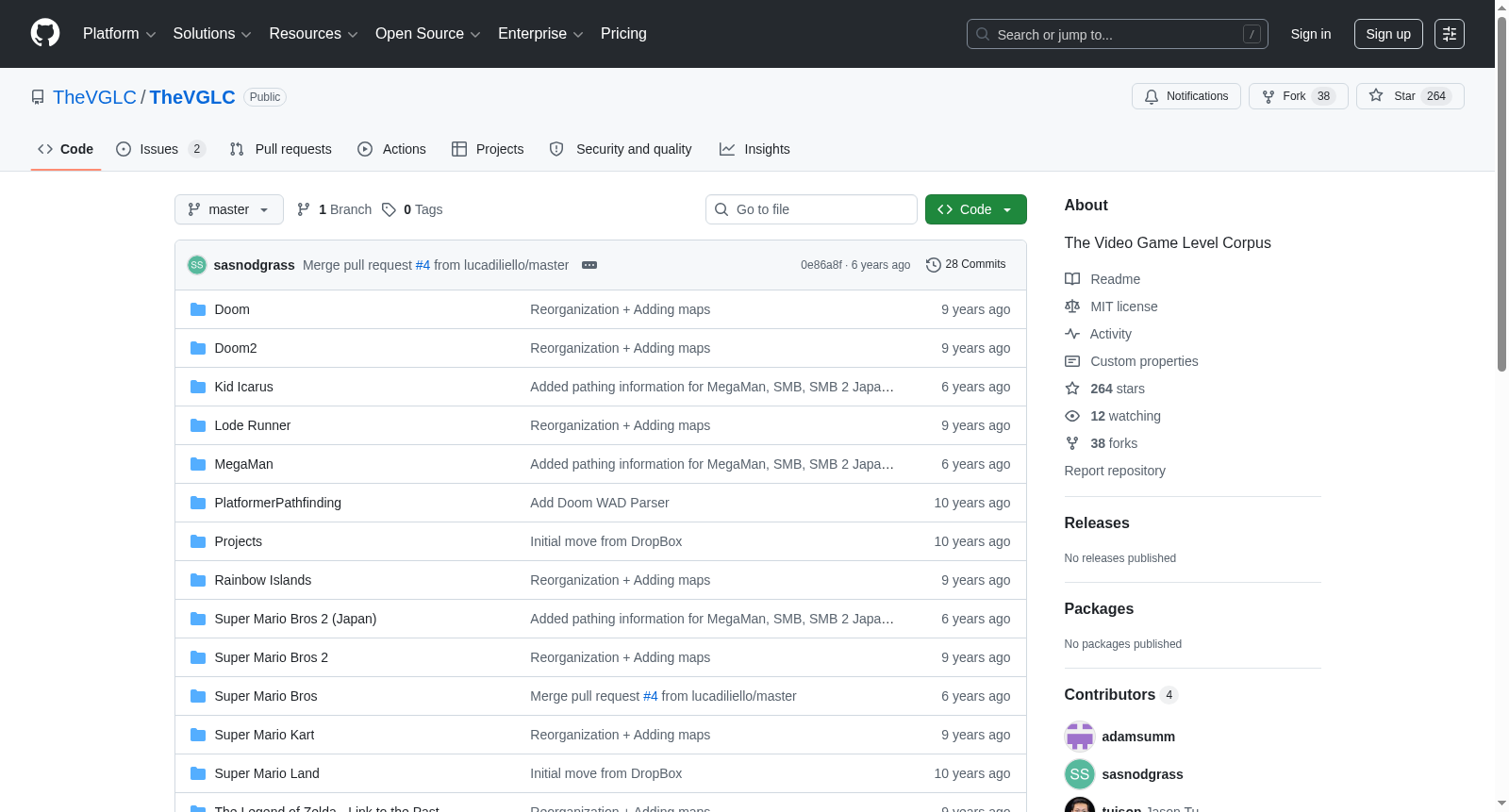
Task: Click the history clock icon by 28 Commits
Action: pyautogui.click(x=934, y=265)
